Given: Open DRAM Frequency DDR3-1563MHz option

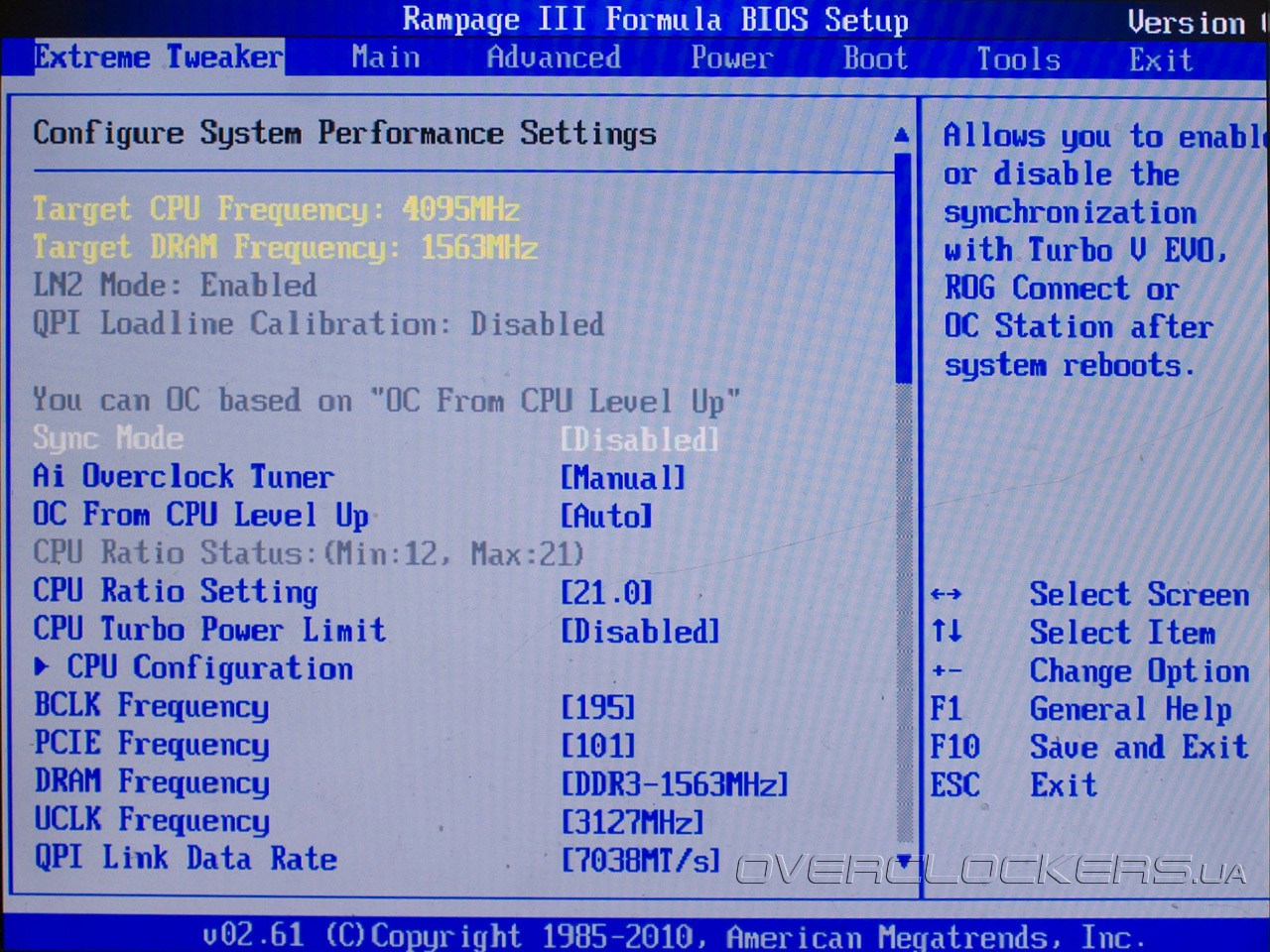Looking at the screenshot, I should pos(675,784).
